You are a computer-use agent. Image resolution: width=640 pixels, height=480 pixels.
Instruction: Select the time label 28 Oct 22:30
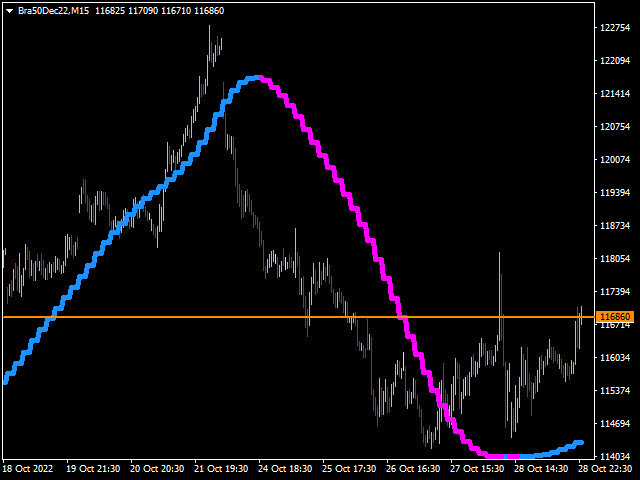pyautogui.click(x=605, y=469)
